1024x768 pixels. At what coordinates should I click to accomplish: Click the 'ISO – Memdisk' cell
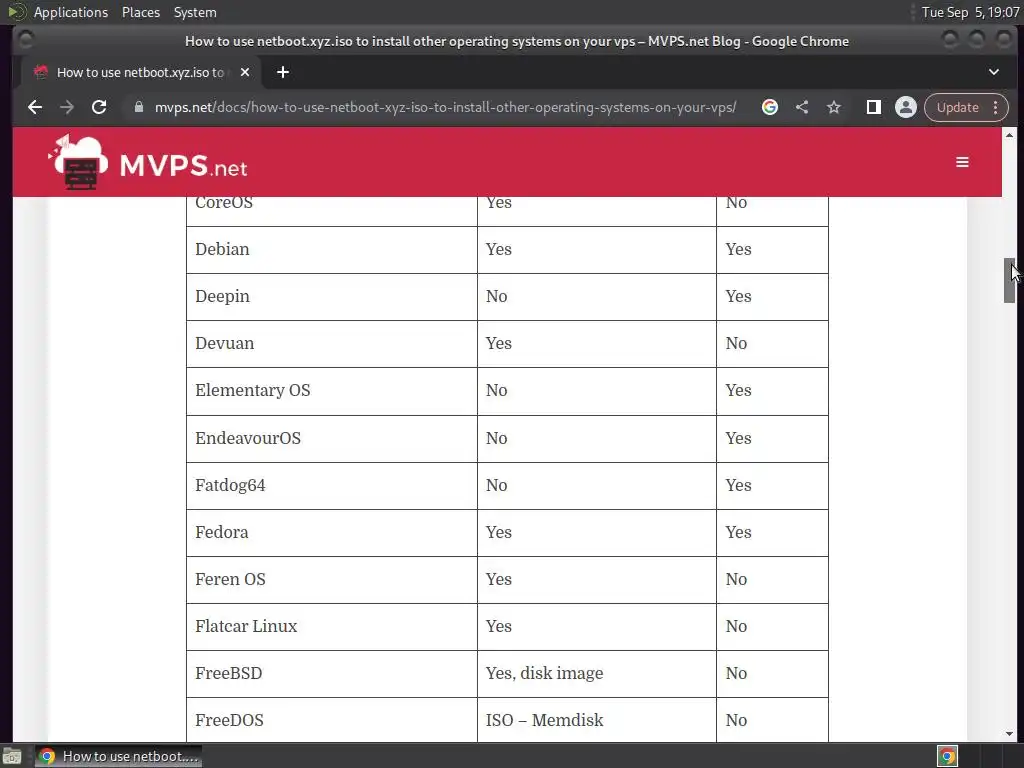pos(597,720)
